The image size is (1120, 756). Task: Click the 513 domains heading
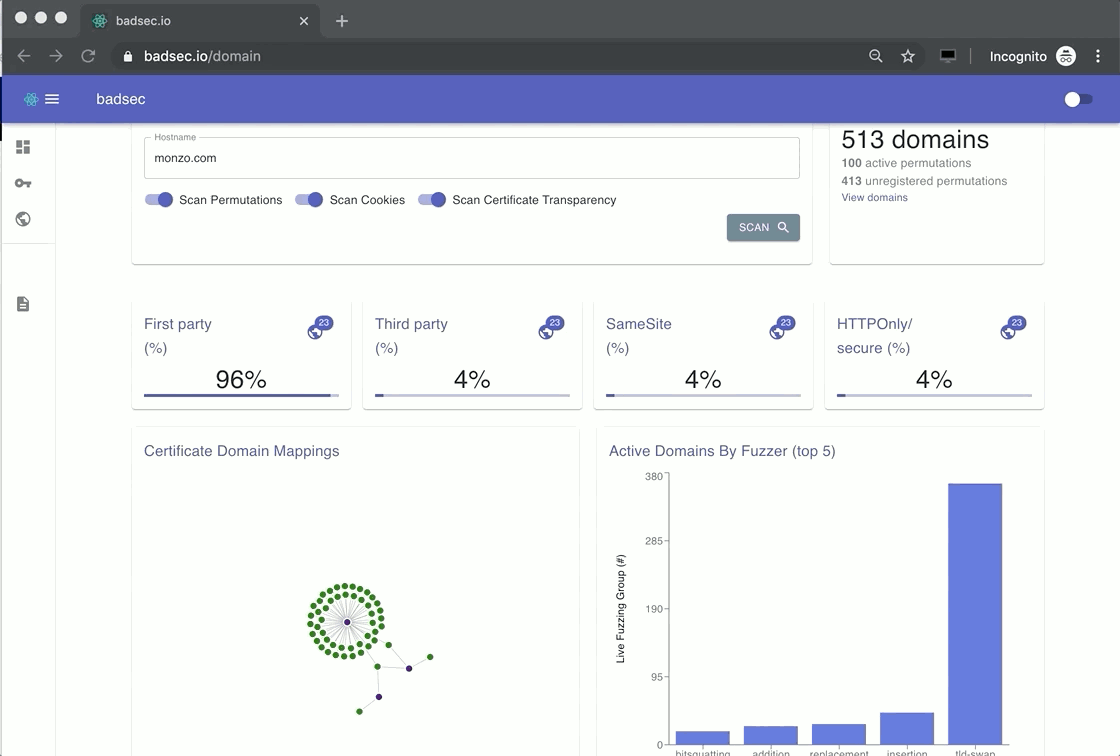[x=915, y=139]
